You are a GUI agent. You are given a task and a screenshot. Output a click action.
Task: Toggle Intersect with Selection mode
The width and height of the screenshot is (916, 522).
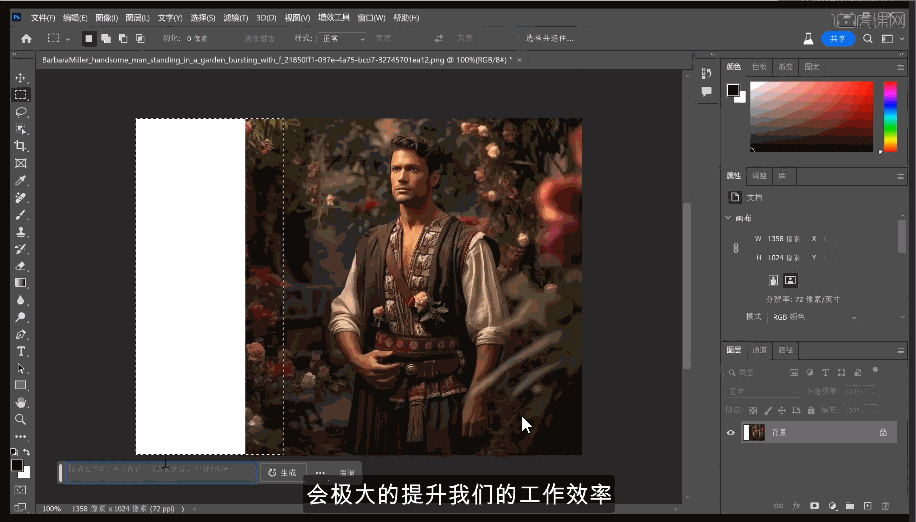(140, 39)
